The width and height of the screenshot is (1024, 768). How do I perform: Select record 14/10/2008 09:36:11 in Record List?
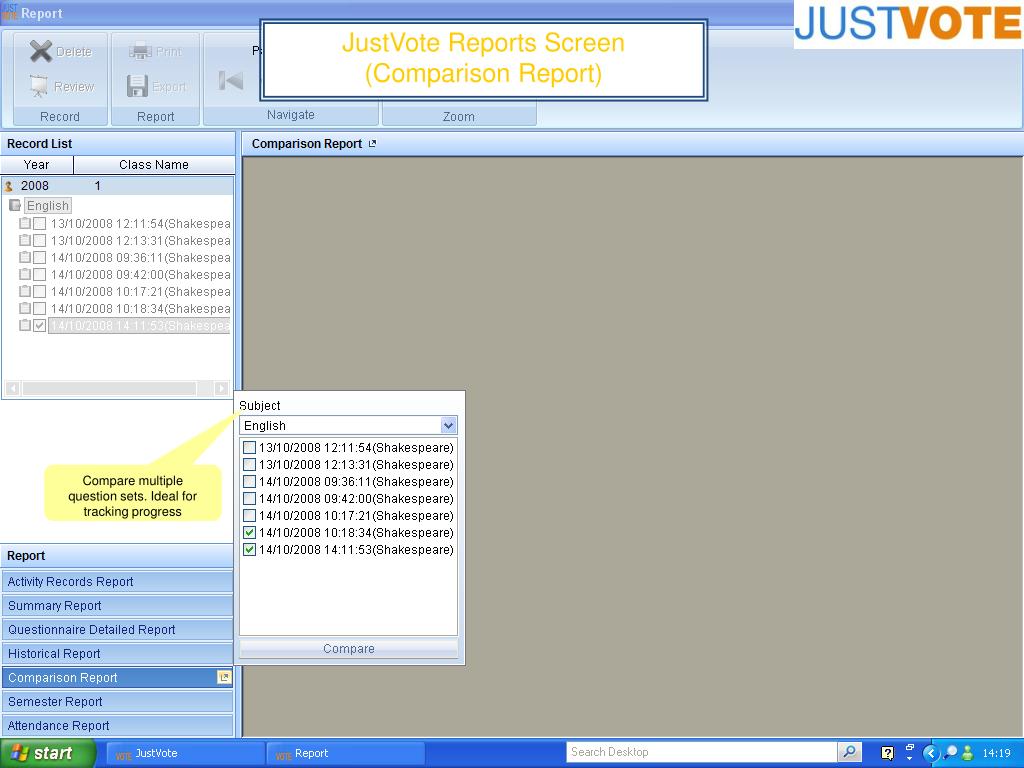click(140, 258)
